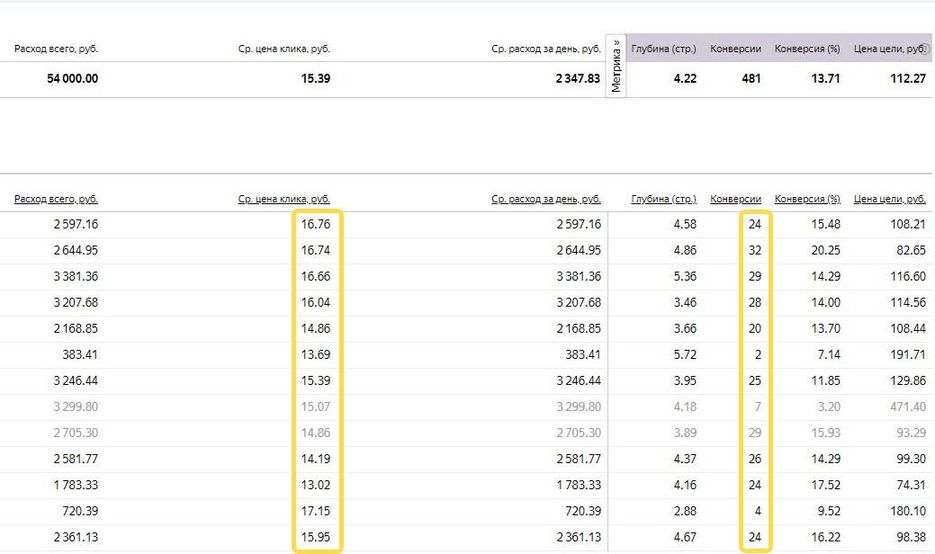
Task: Click the conversion rate cell 15.48
Action: tap(825, 224)
